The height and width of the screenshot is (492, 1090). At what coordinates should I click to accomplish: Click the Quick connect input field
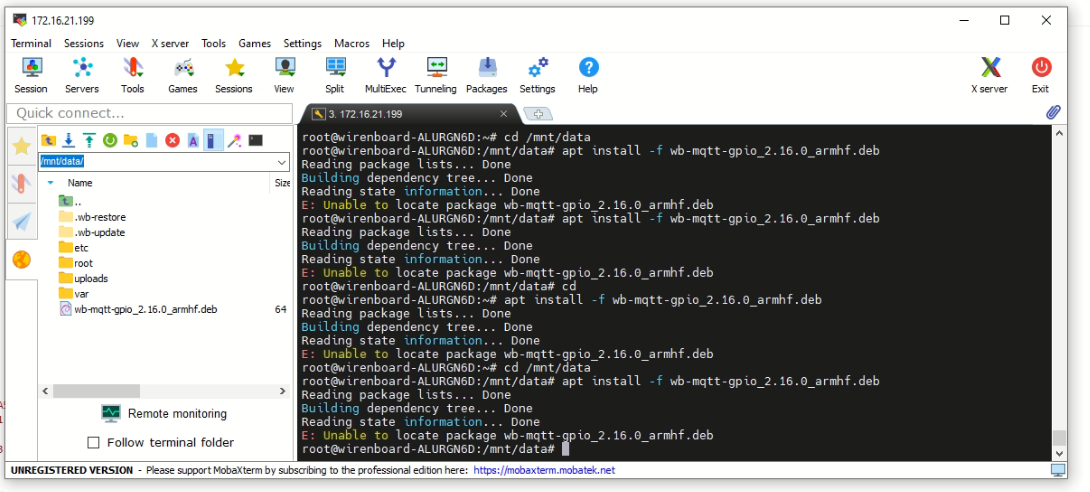pos(149,113)
